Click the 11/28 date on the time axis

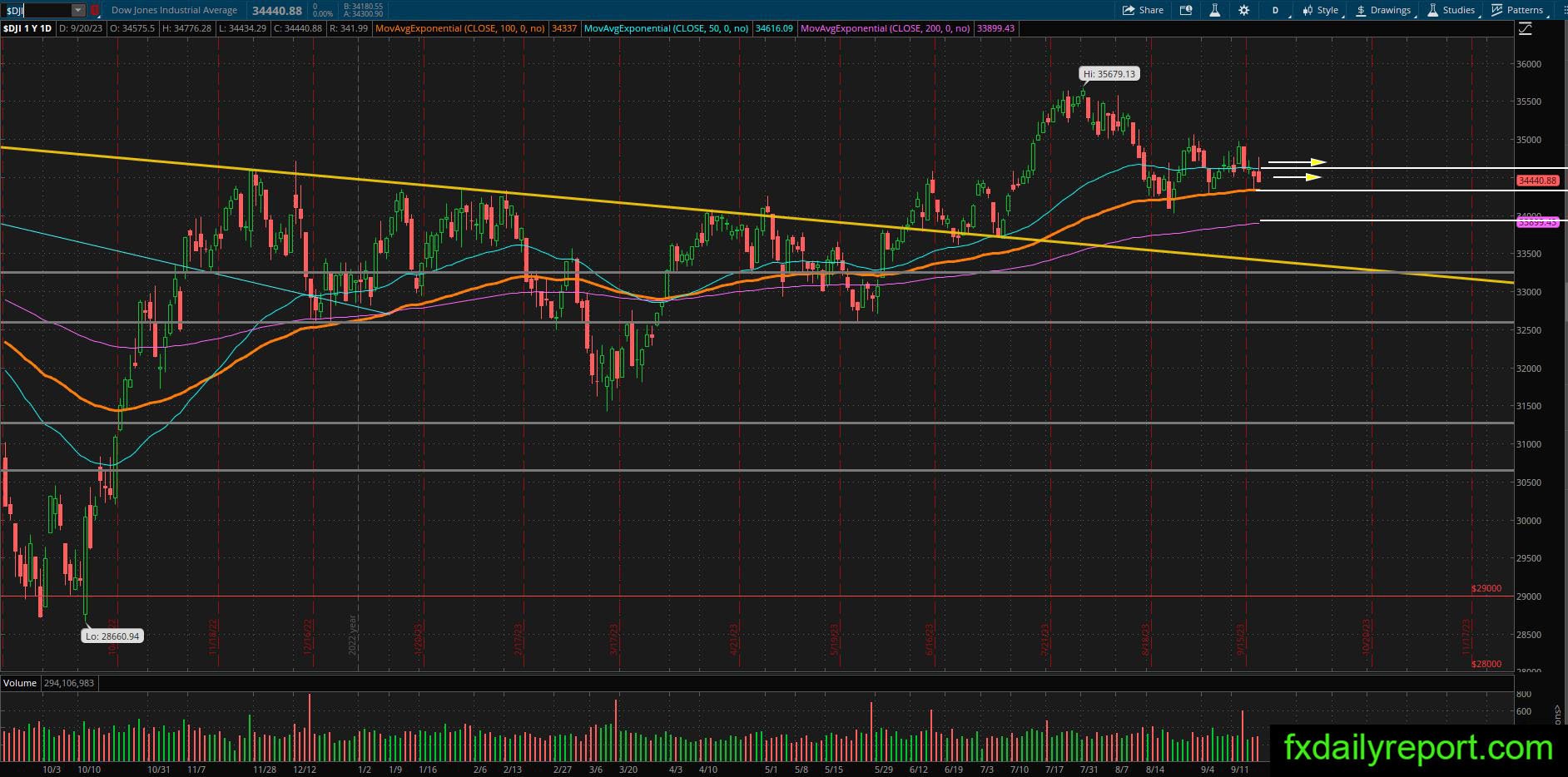coord(265,770)
